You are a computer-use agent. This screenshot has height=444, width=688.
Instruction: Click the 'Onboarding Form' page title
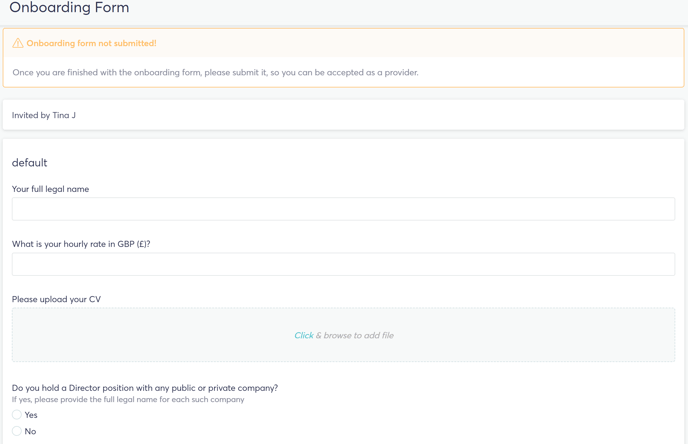coord(69,7)
